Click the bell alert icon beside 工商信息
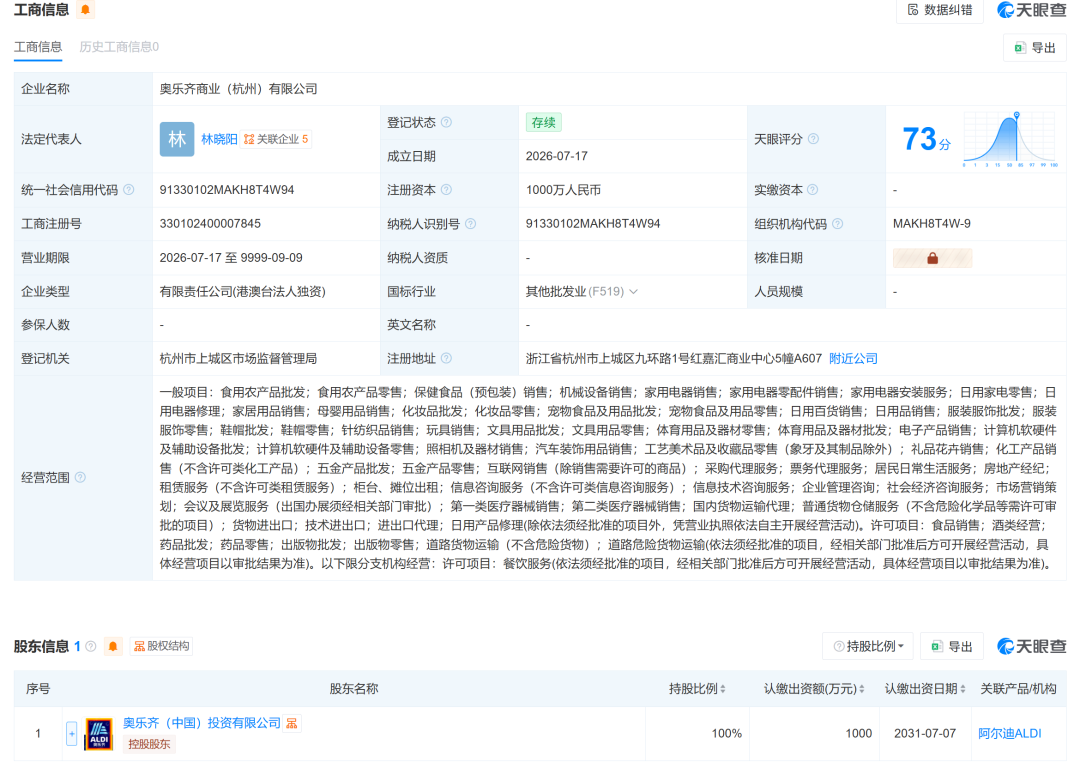Image resolution: width=1080 pixels, height=762 pixels. coord(85,10)
